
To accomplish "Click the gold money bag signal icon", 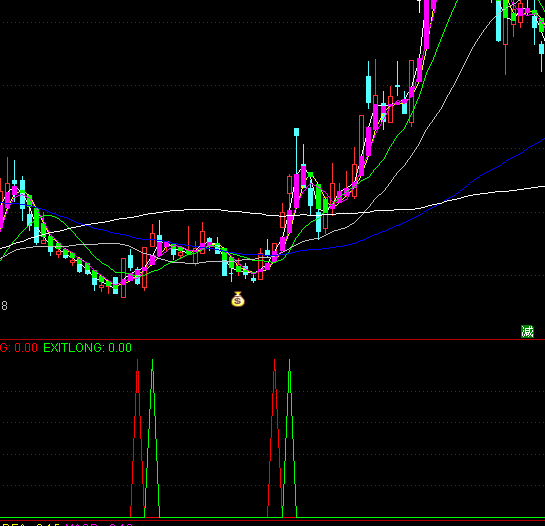I will click(238, 299).
